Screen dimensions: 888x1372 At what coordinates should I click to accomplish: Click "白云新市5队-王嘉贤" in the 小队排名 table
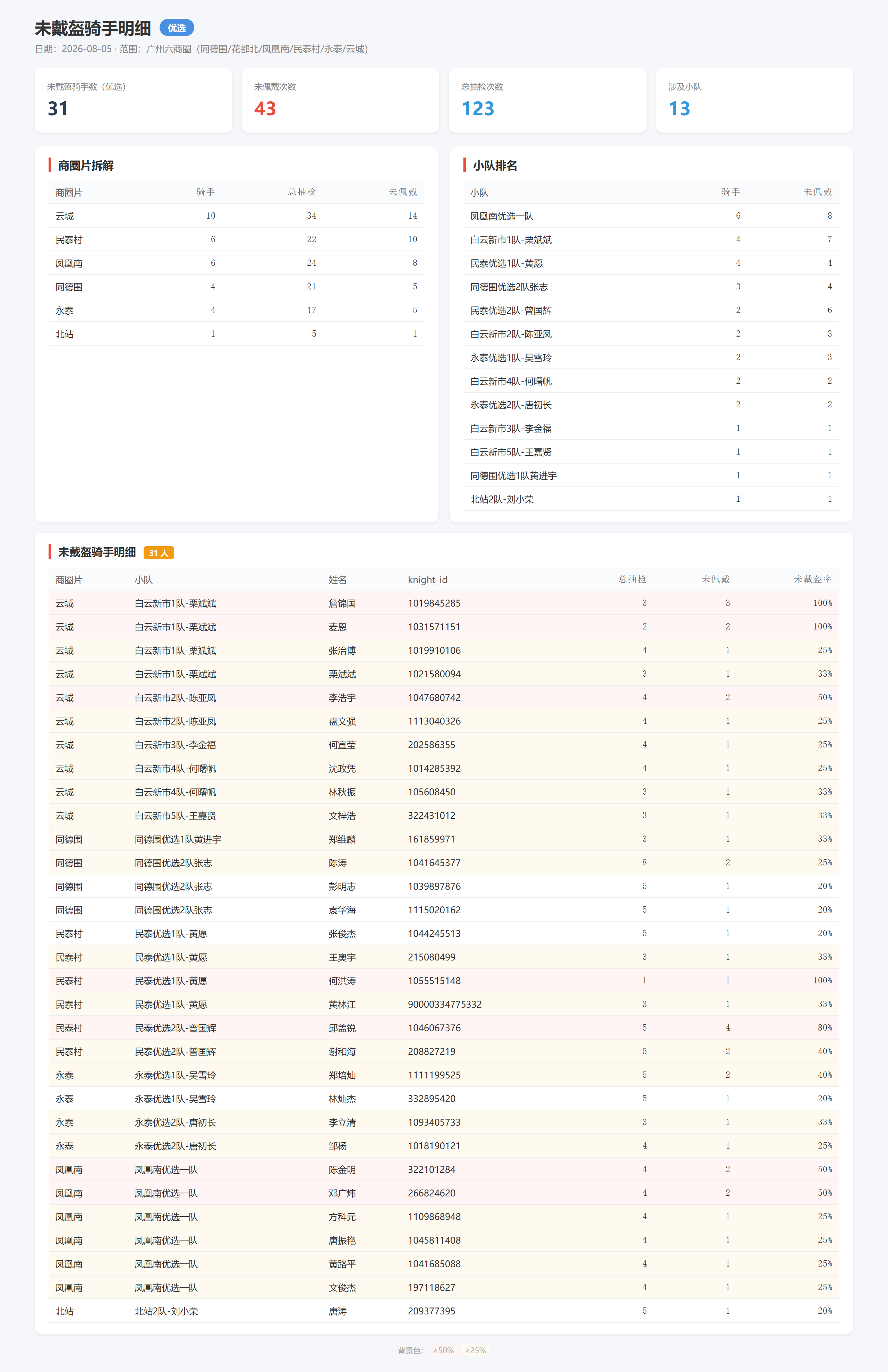511,452
